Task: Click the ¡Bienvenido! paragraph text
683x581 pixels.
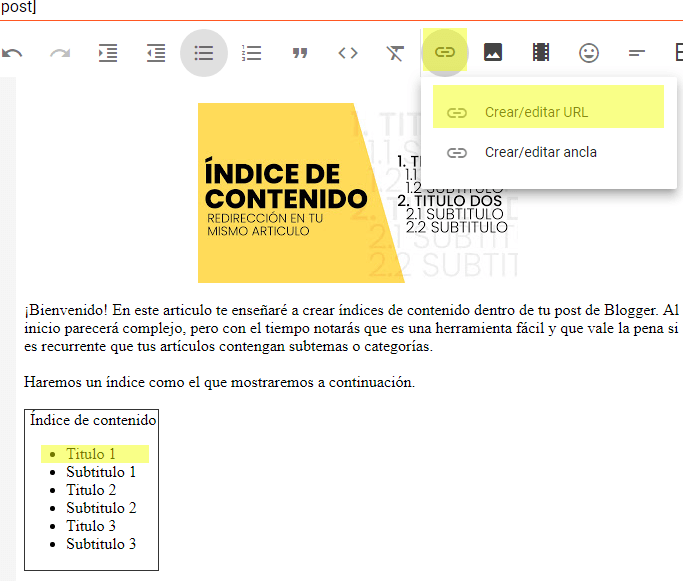Action: point(352,328)
